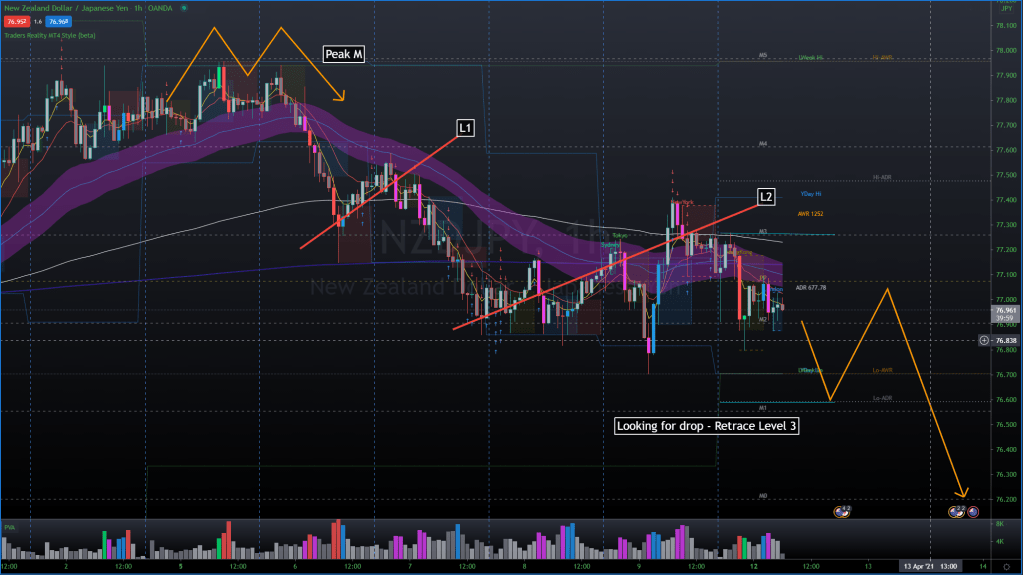This screenshot has height=575, width=1023.
Task: Select the Peak M text label
Action: [342, 54]
